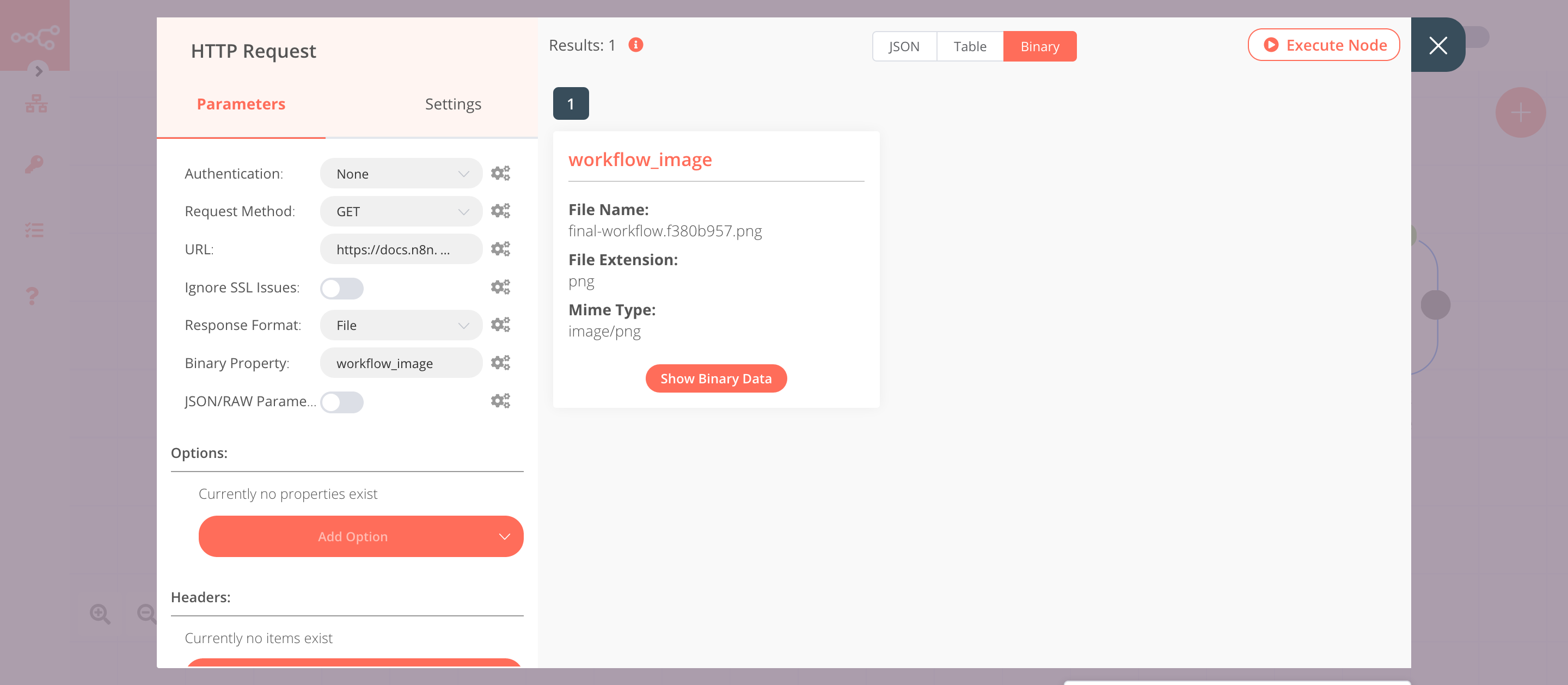Screen dimensions: 1568x685
Task: Open the Request Method dropdown
Action: (x=401, y=211)
